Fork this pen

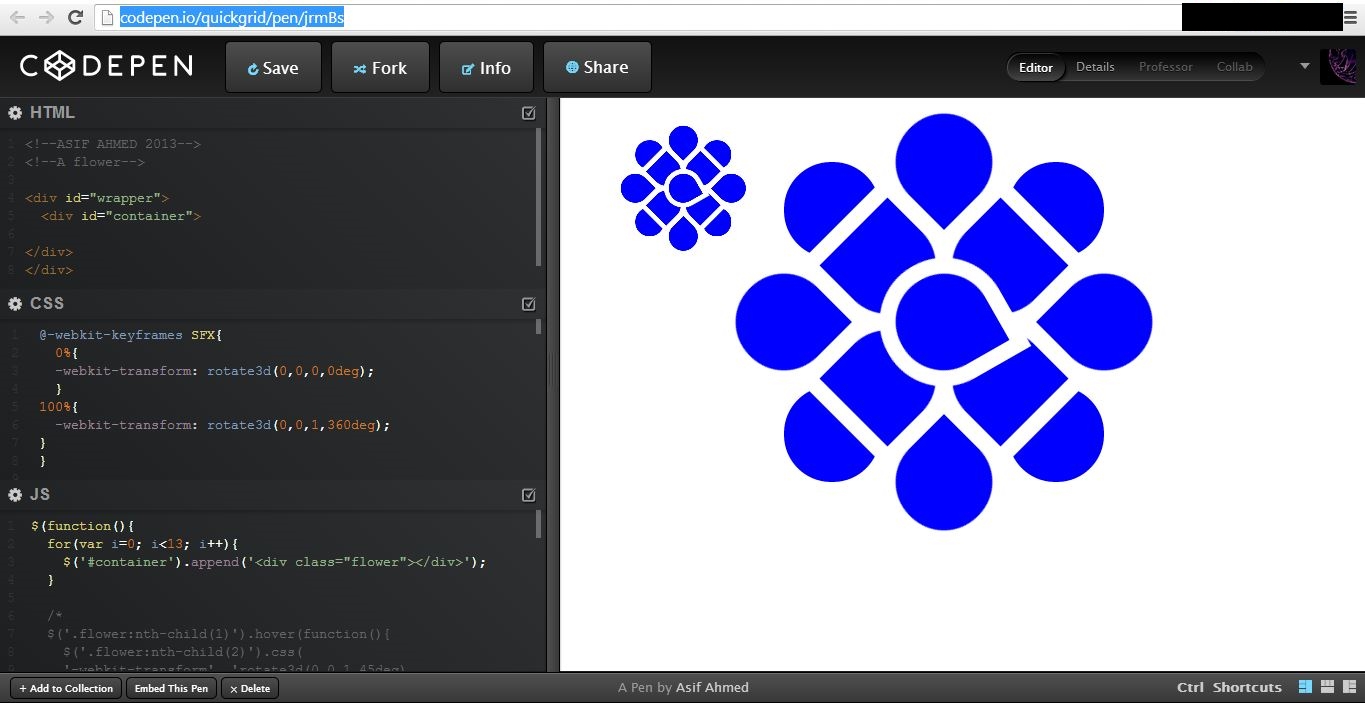[x=380, y=67]
